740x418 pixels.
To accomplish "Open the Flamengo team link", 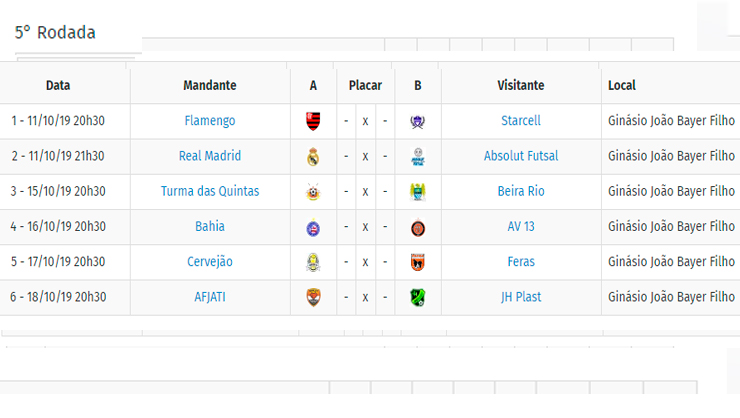I will click(x=210, y=121).
